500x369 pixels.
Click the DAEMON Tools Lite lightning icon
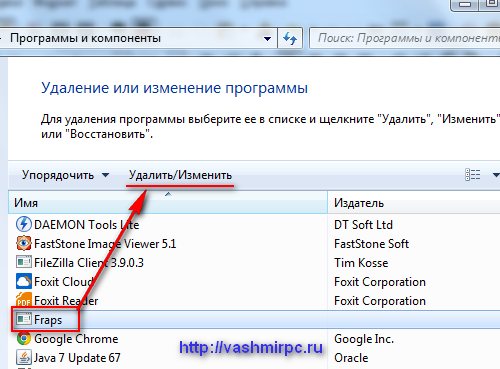[24, 224]
